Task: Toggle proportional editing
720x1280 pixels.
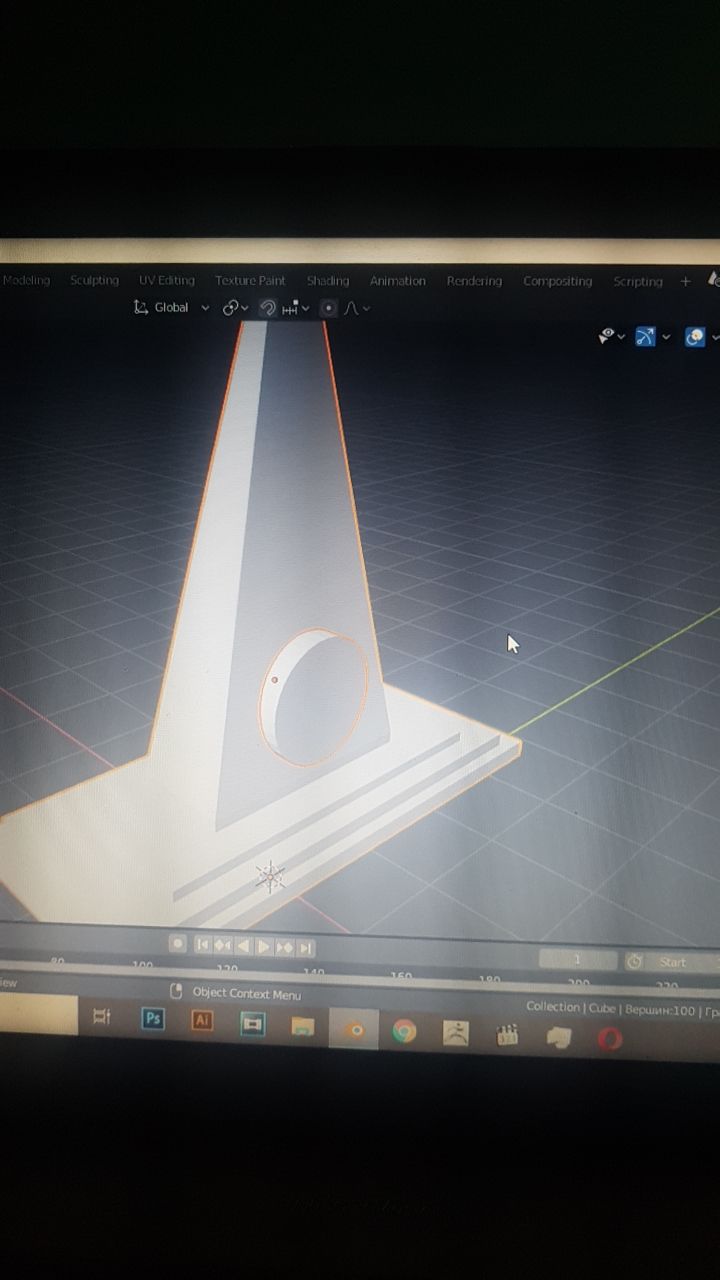Action: click(328, 308)
